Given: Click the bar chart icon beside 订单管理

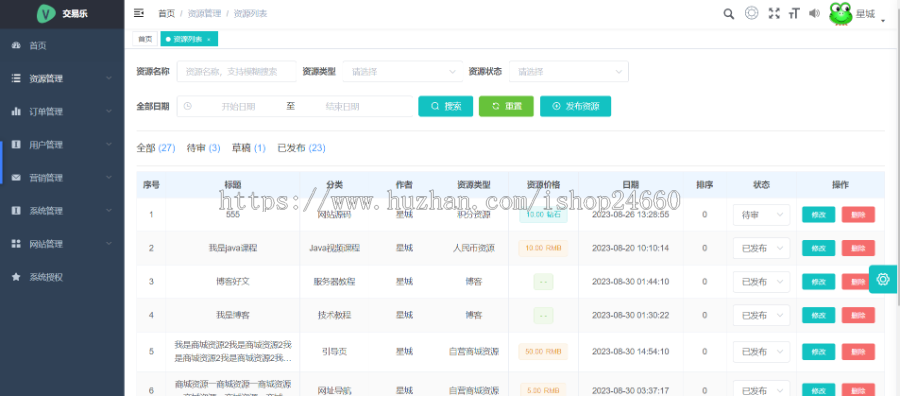Looking at the screenshot, I should pos(16,111).
